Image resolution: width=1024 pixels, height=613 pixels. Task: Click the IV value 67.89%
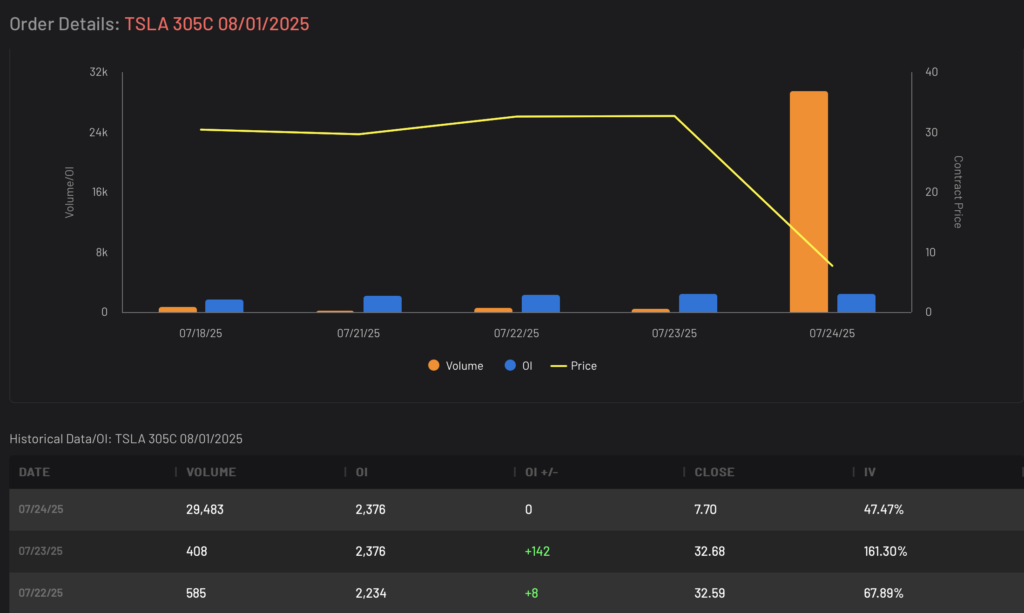click(x=884, y=593)
